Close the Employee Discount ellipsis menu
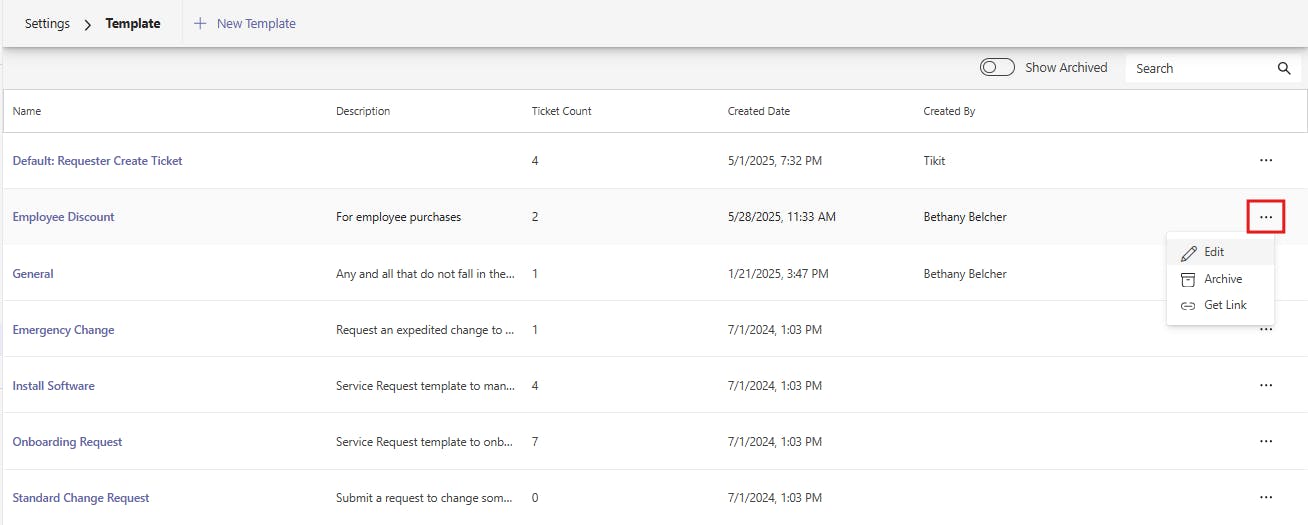This screenshot has height=525, width=1308. tap(1266, 217)
